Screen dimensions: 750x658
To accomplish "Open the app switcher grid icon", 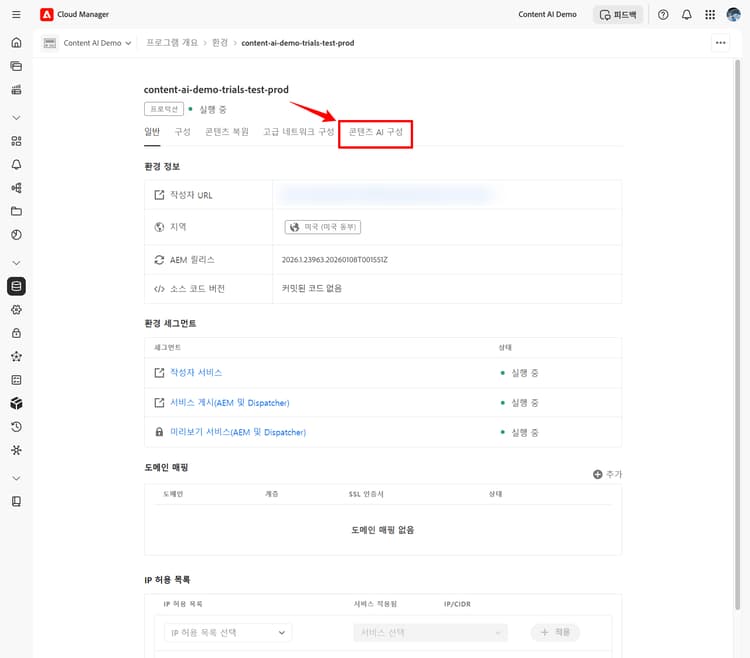I will pyautogui.click(x=710, y=14).
